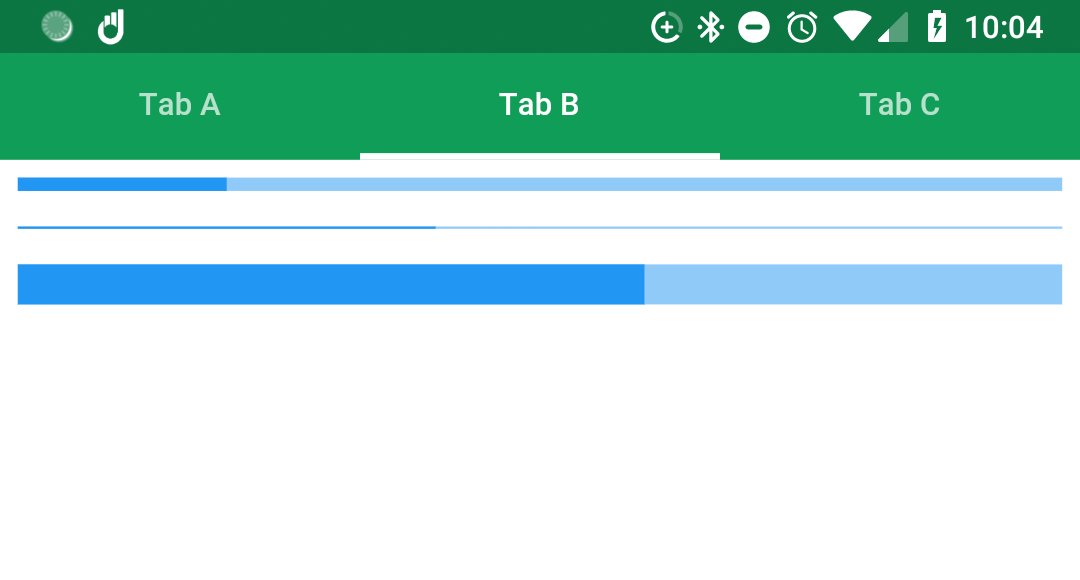Screen dimensions: 1080x580
Task: Select the Tab B label
Action: [539, 105]
